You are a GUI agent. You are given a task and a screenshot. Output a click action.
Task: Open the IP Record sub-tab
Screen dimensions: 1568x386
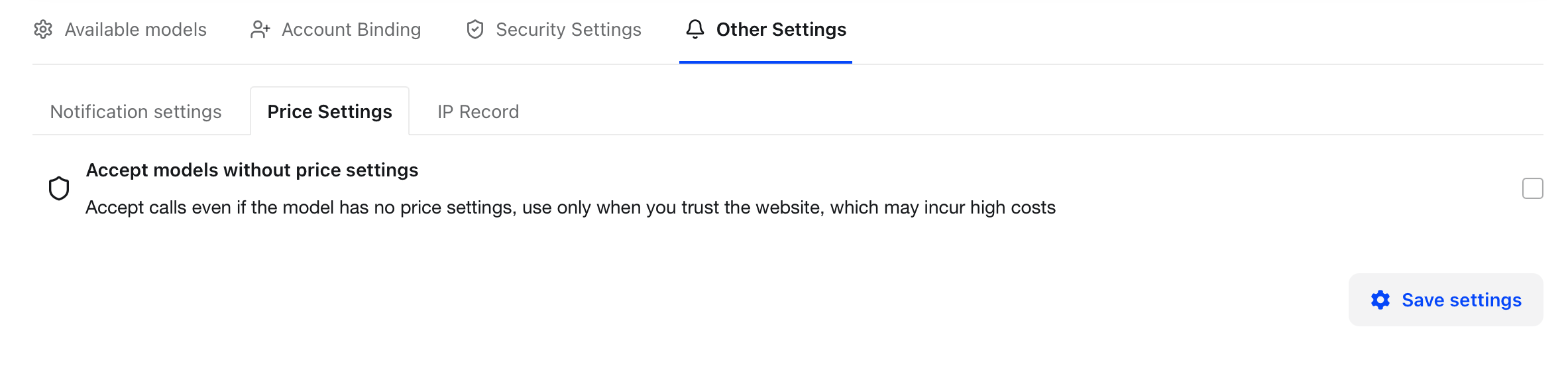pyautogui.click(x=478, y=111)
